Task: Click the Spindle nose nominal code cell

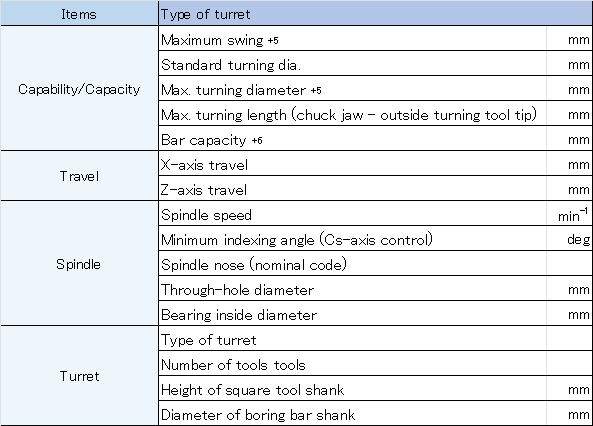Action: click(352, 263)
